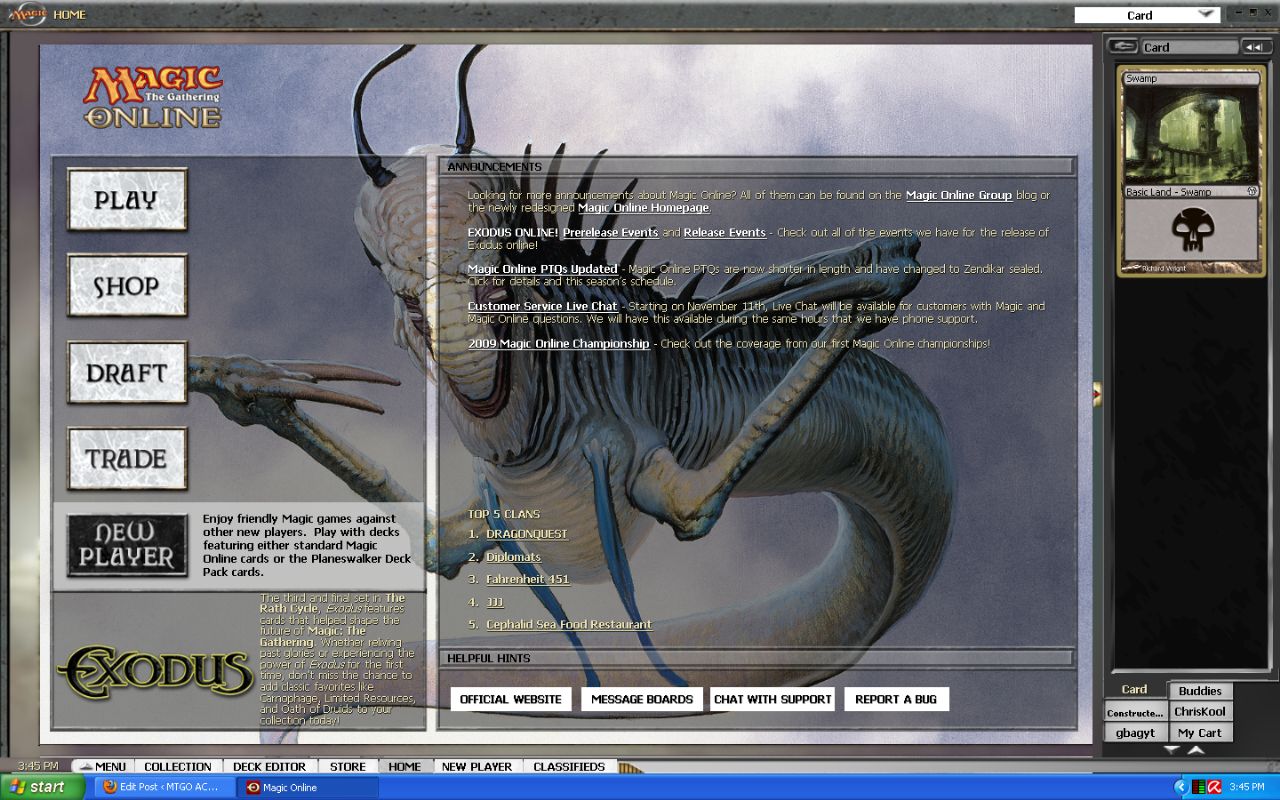The height and width of the screenshot is (800, 1280).
Task: Select the Buddies tab in side panel
Action: click(x=1199, y=691)
